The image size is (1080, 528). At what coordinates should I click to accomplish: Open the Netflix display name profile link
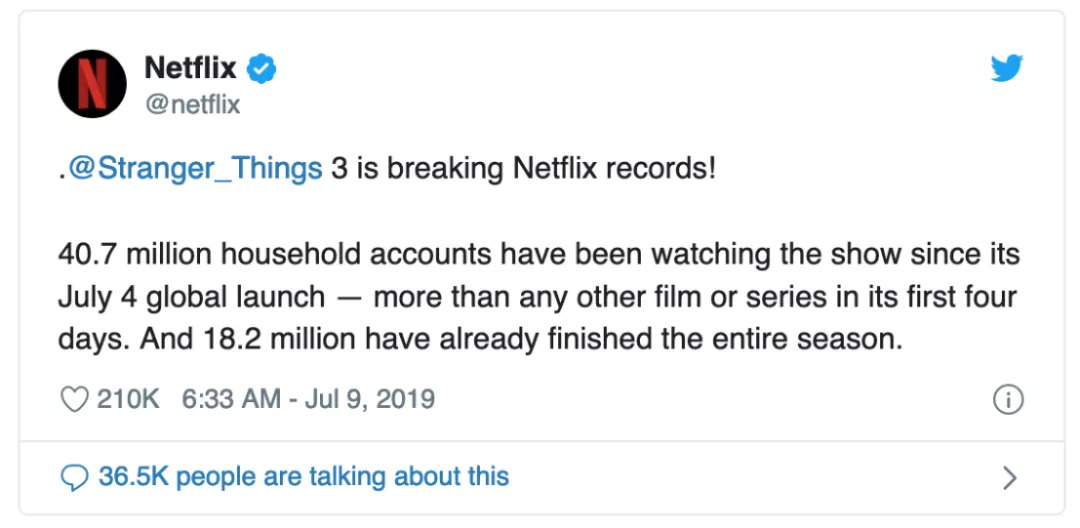(x=190, y=68)
